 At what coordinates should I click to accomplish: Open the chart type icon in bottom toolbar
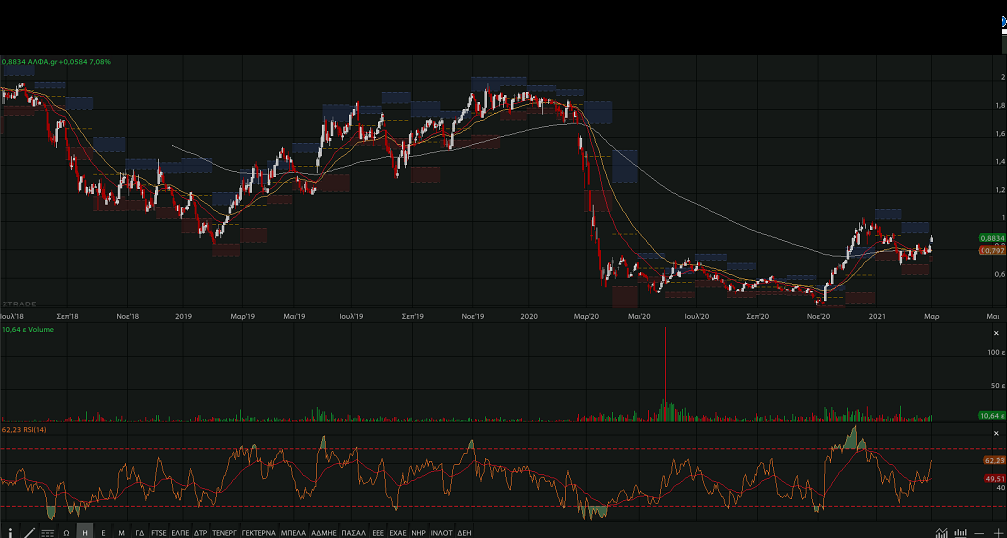coord(27,531)
